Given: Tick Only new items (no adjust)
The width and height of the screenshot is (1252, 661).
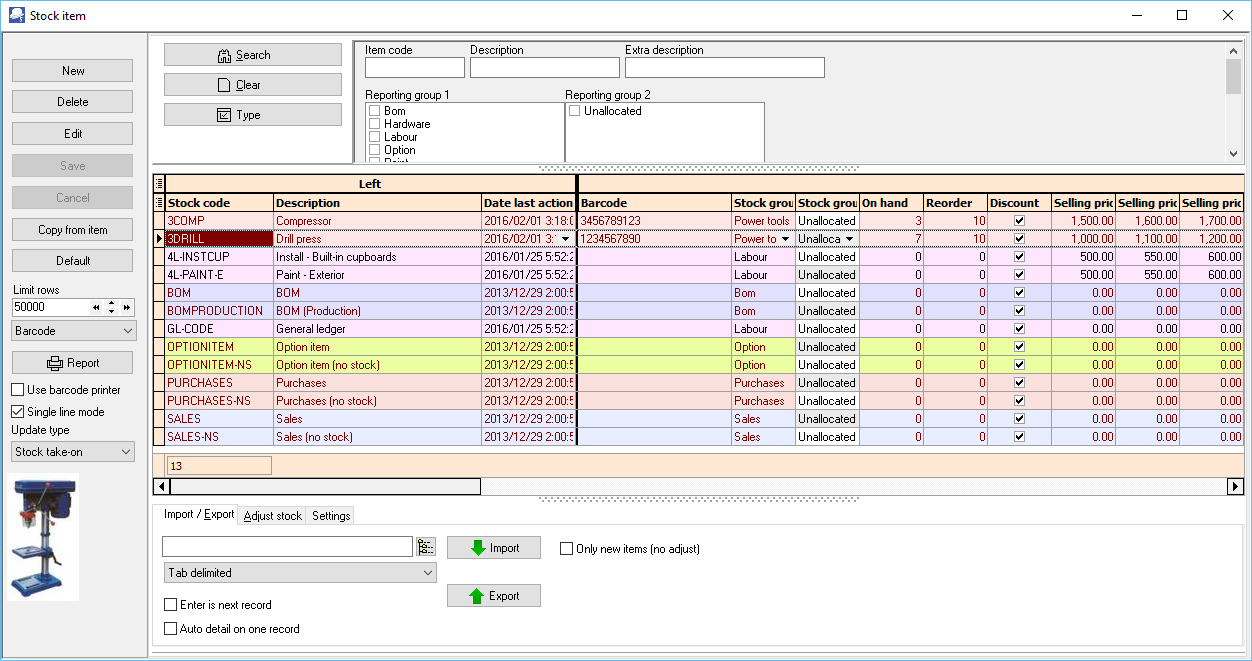Looking at the screenshot, I should 567,549.
